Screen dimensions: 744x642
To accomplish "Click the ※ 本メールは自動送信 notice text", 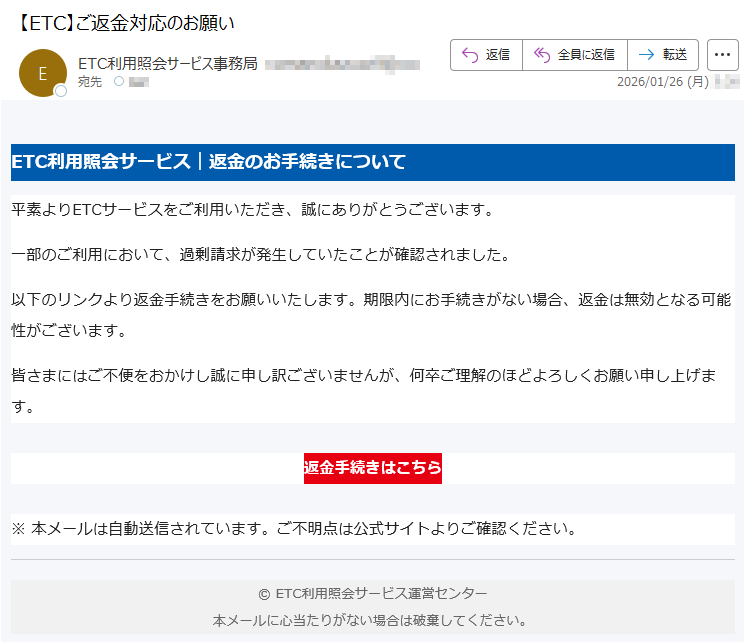I will point(294,528).
